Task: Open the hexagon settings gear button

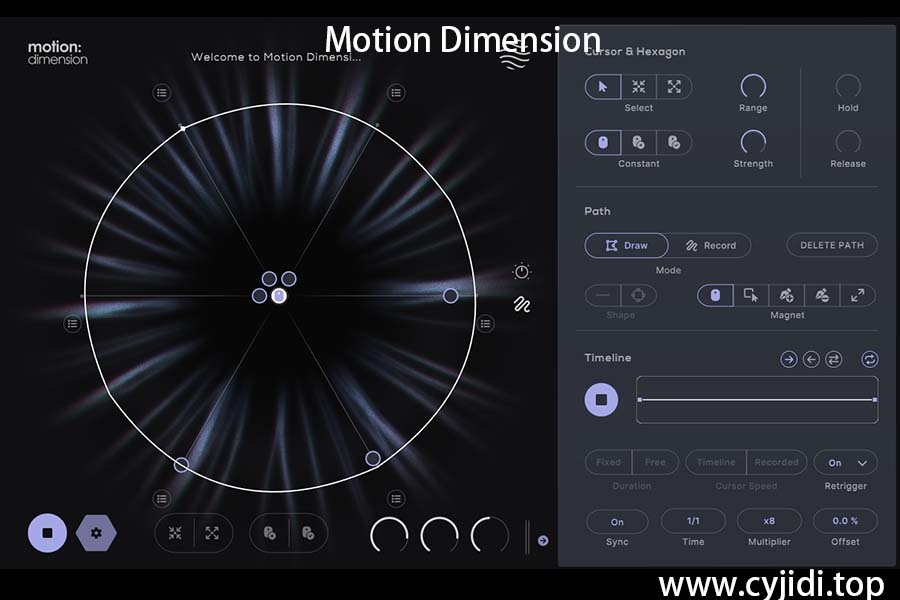Action: [x=96, y=533]
